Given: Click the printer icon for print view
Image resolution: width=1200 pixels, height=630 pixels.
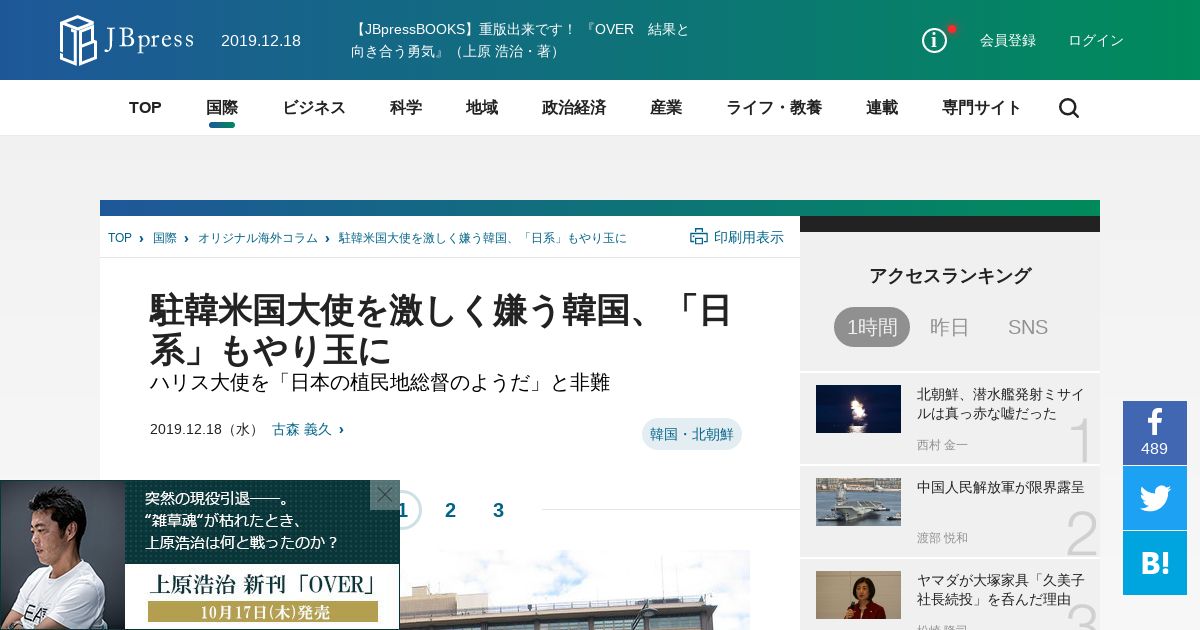Looking at the screenshot, I should 699,237.
